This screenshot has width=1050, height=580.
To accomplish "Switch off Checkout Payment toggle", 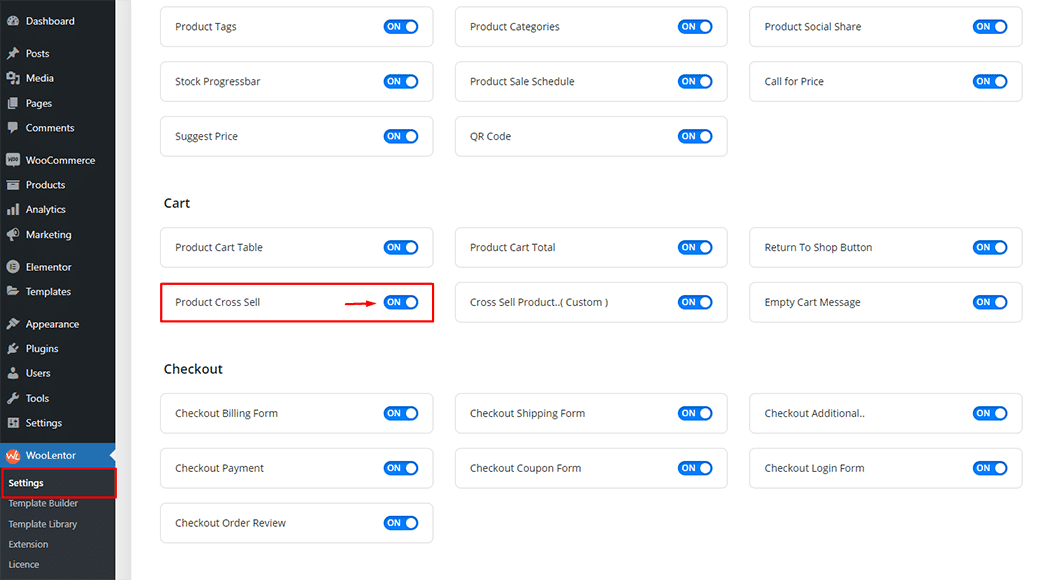I will [401, 468].
